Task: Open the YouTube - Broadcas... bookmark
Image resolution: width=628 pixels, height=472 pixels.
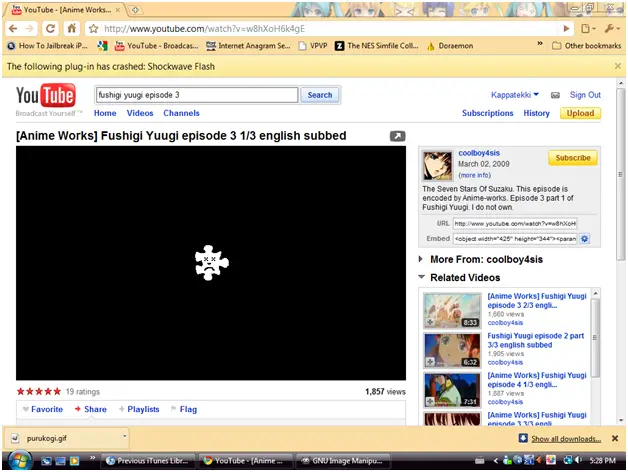Action: click(156, 46)
